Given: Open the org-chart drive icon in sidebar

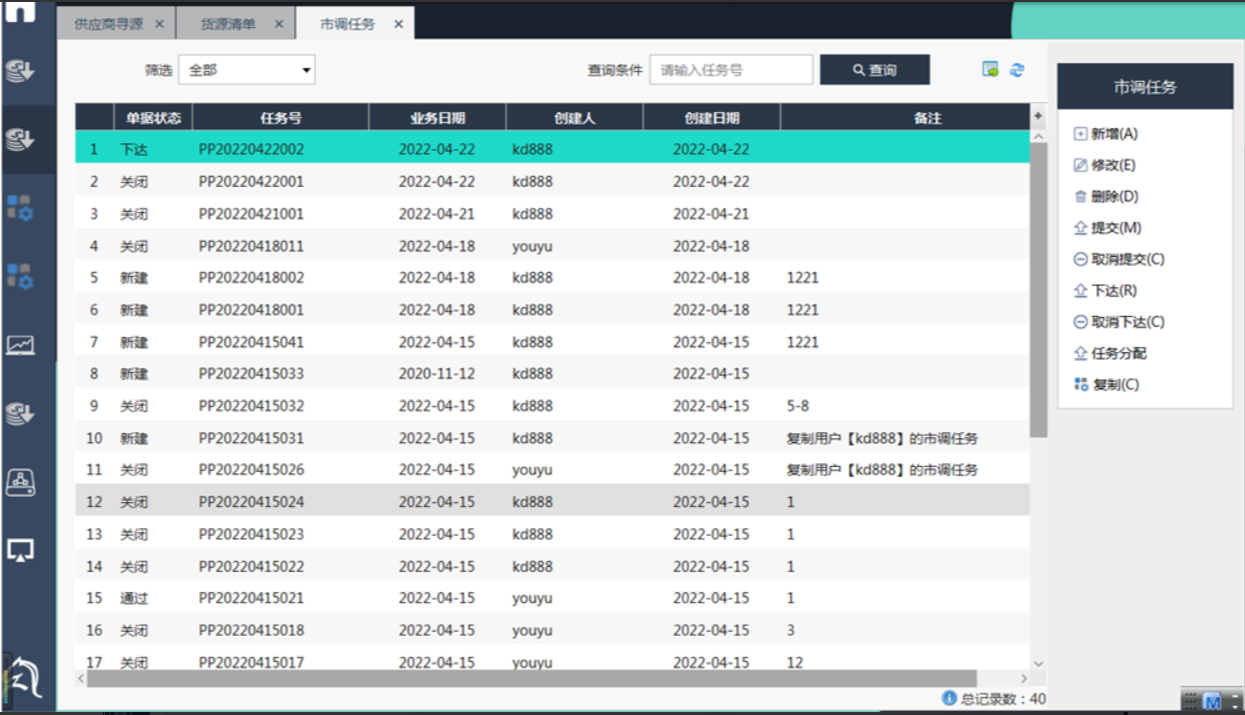Looking at the screenshot, I should click(21, 482).
